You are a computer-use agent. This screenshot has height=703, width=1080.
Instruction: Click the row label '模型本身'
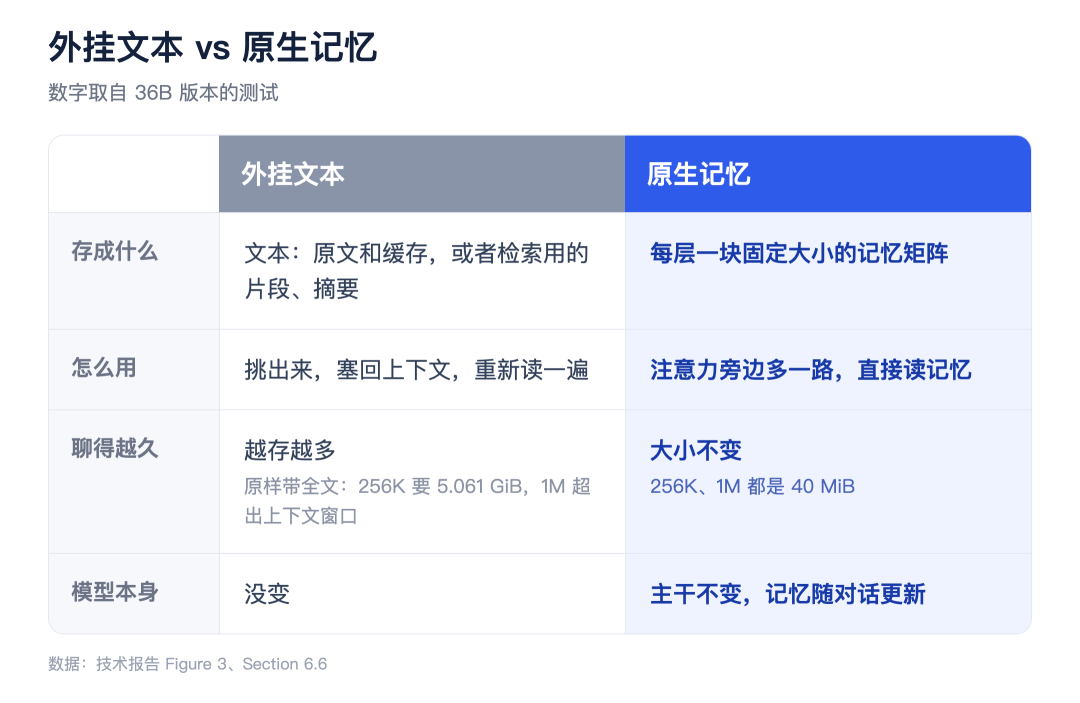[x=115, y=592]
